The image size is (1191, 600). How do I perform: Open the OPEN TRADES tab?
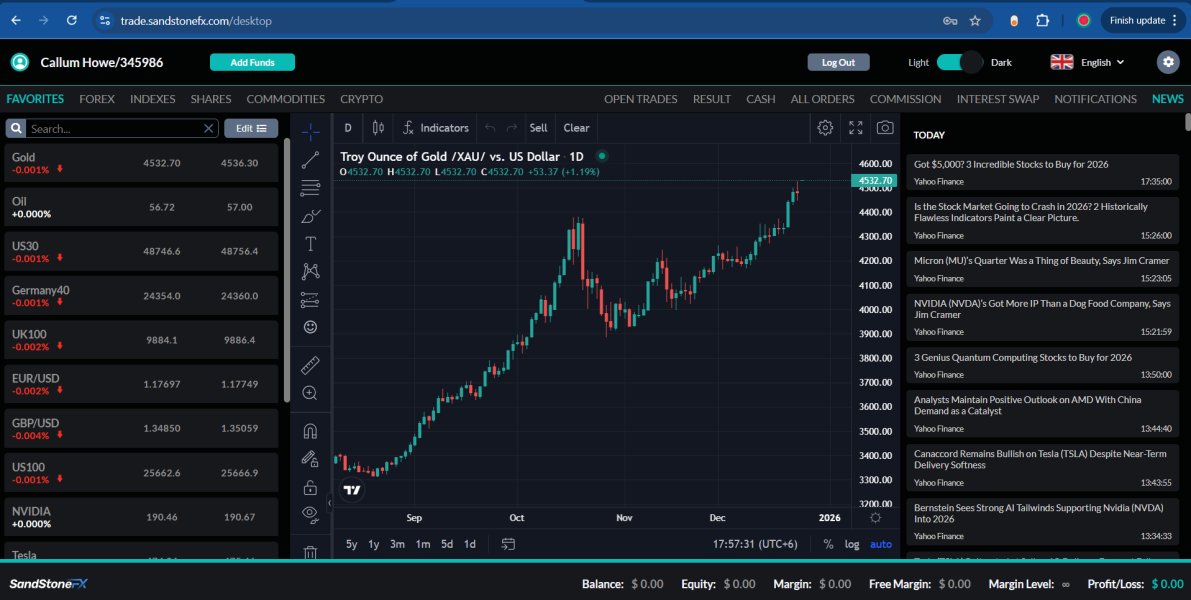(x=640, y=99)
